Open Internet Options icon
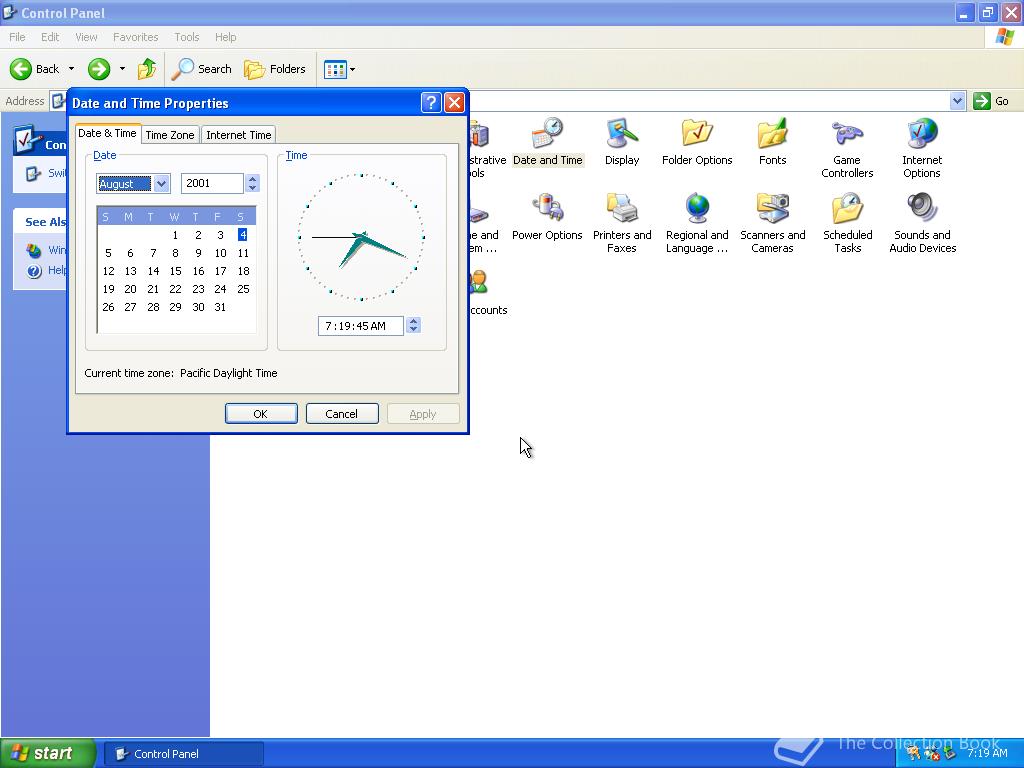Image resolution: width=1024 pixels, height=768 pixels. coord(921,149)
